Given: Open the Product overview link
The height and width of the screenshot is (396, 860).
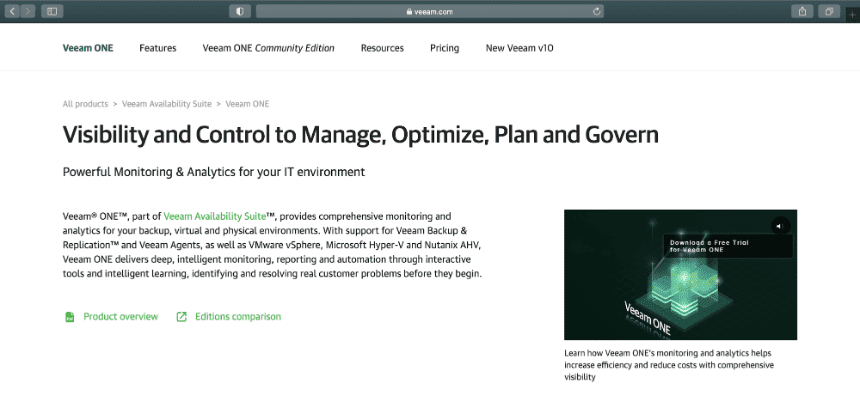Looking at the screenshot, I should [x=121, y=316].
